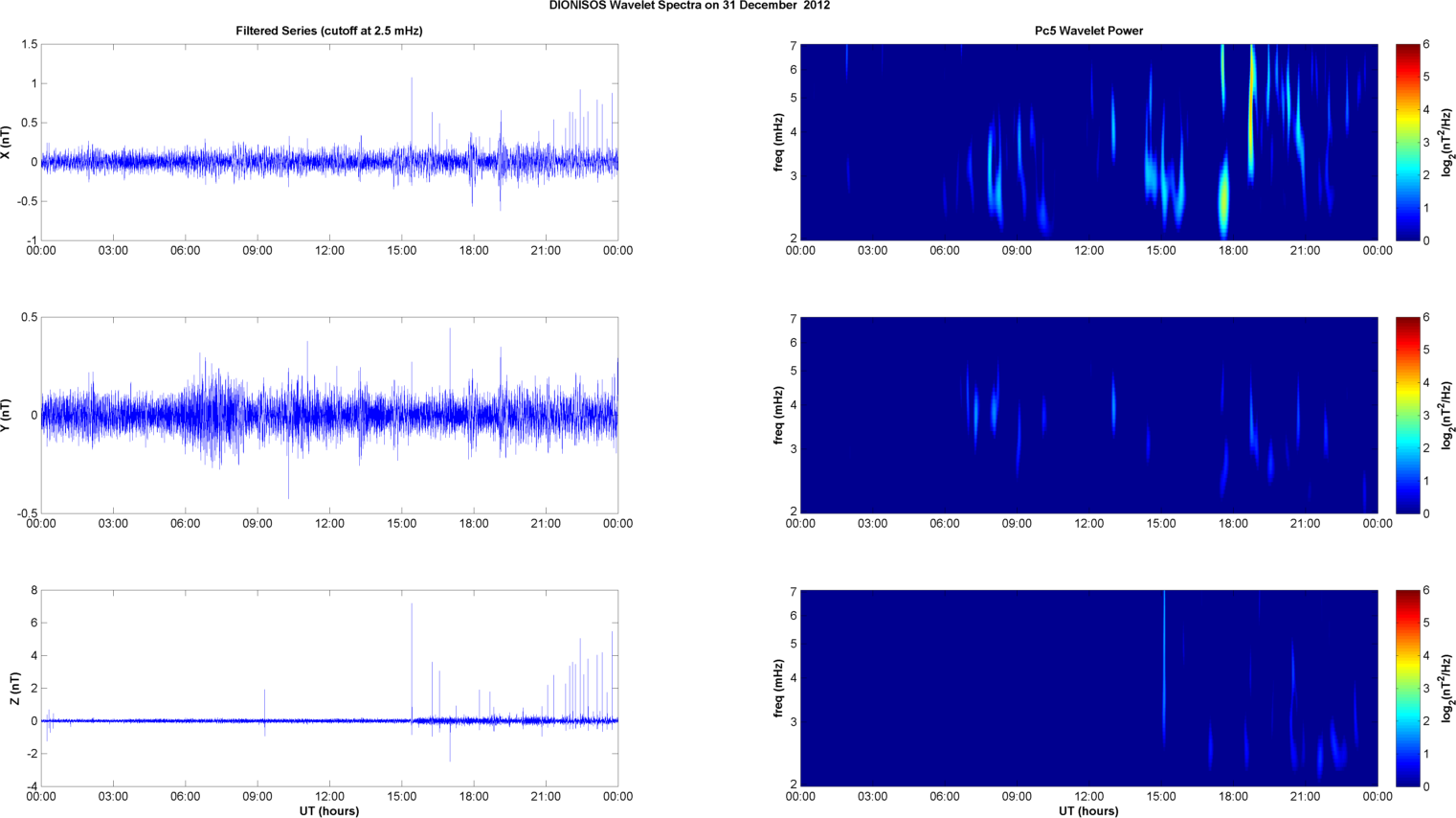Click the 0 value on the bottom colorbar scale

click(x=1426, y=786)
